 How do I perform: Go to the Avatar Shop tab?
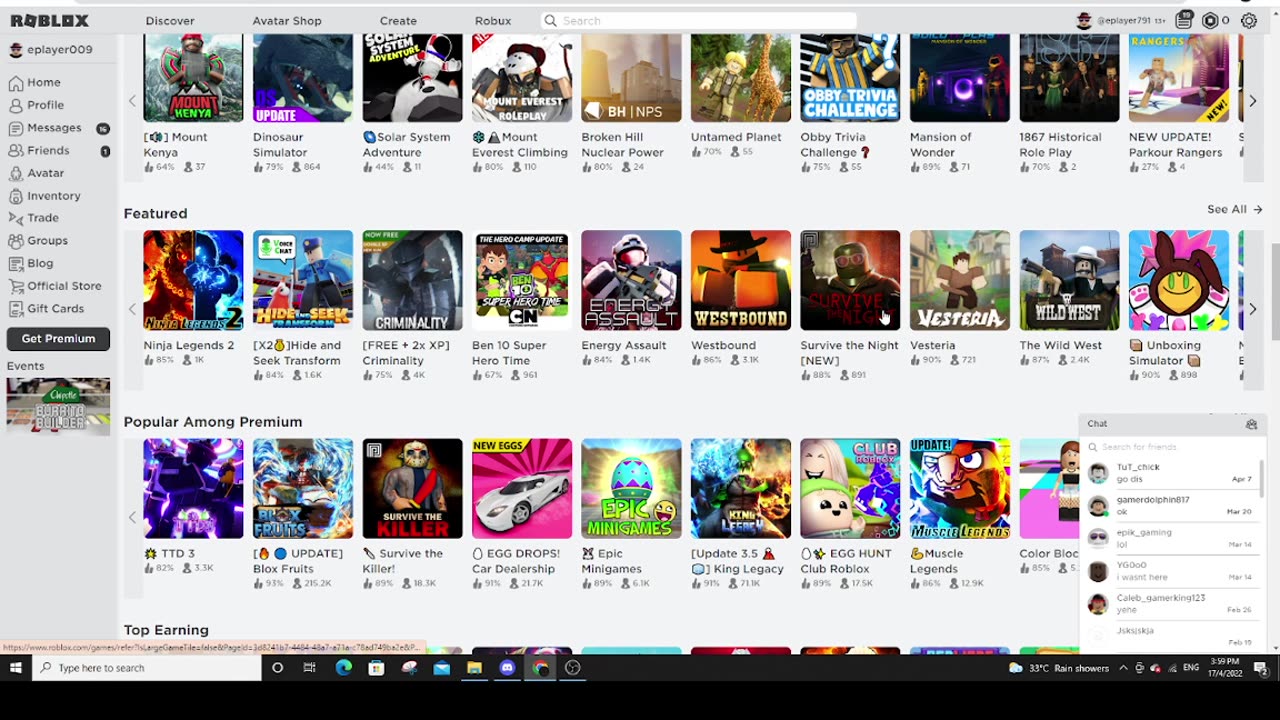point(287,20)
